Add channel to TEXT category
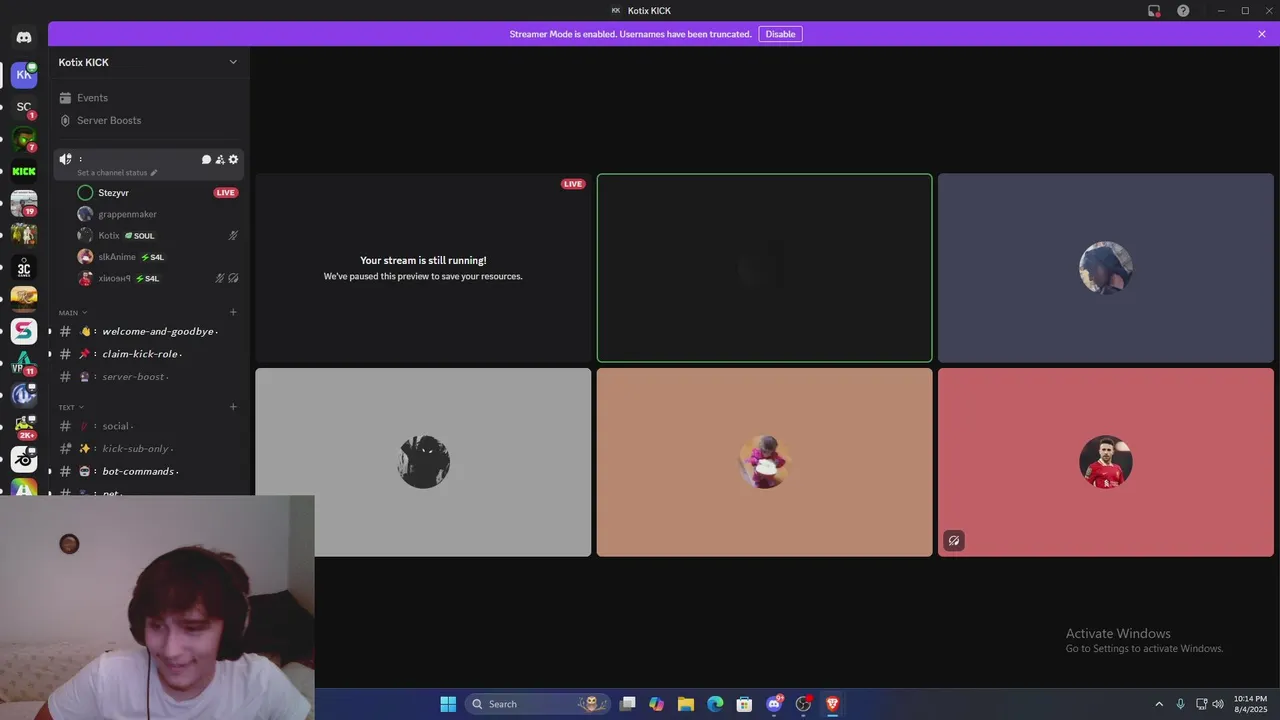 (233, 407)
